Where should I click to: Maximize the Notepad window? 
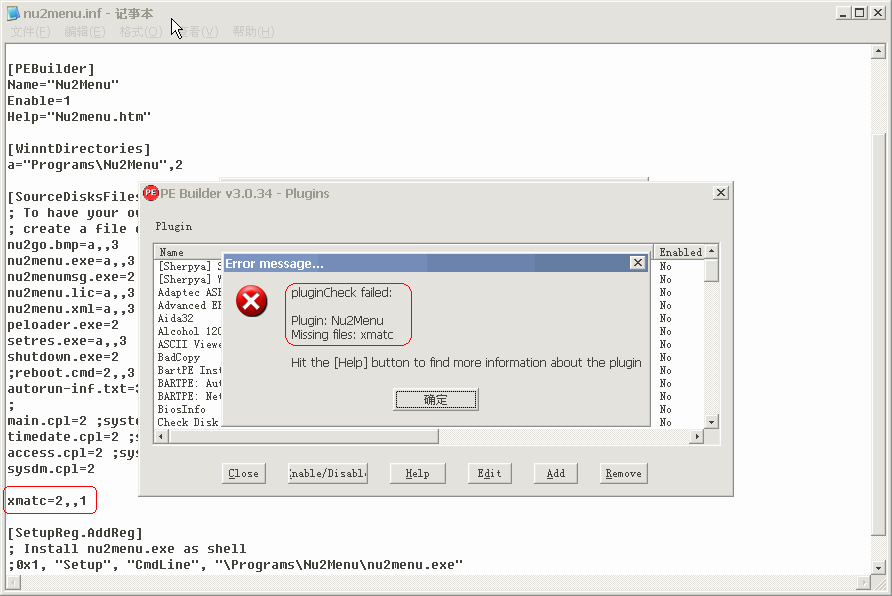860,13
